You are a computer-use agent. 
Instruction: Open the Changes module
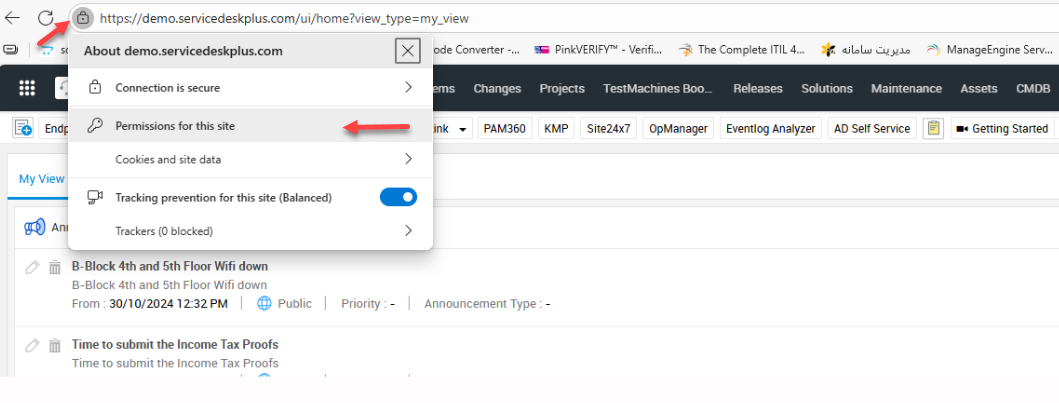(x=497, y=88)
